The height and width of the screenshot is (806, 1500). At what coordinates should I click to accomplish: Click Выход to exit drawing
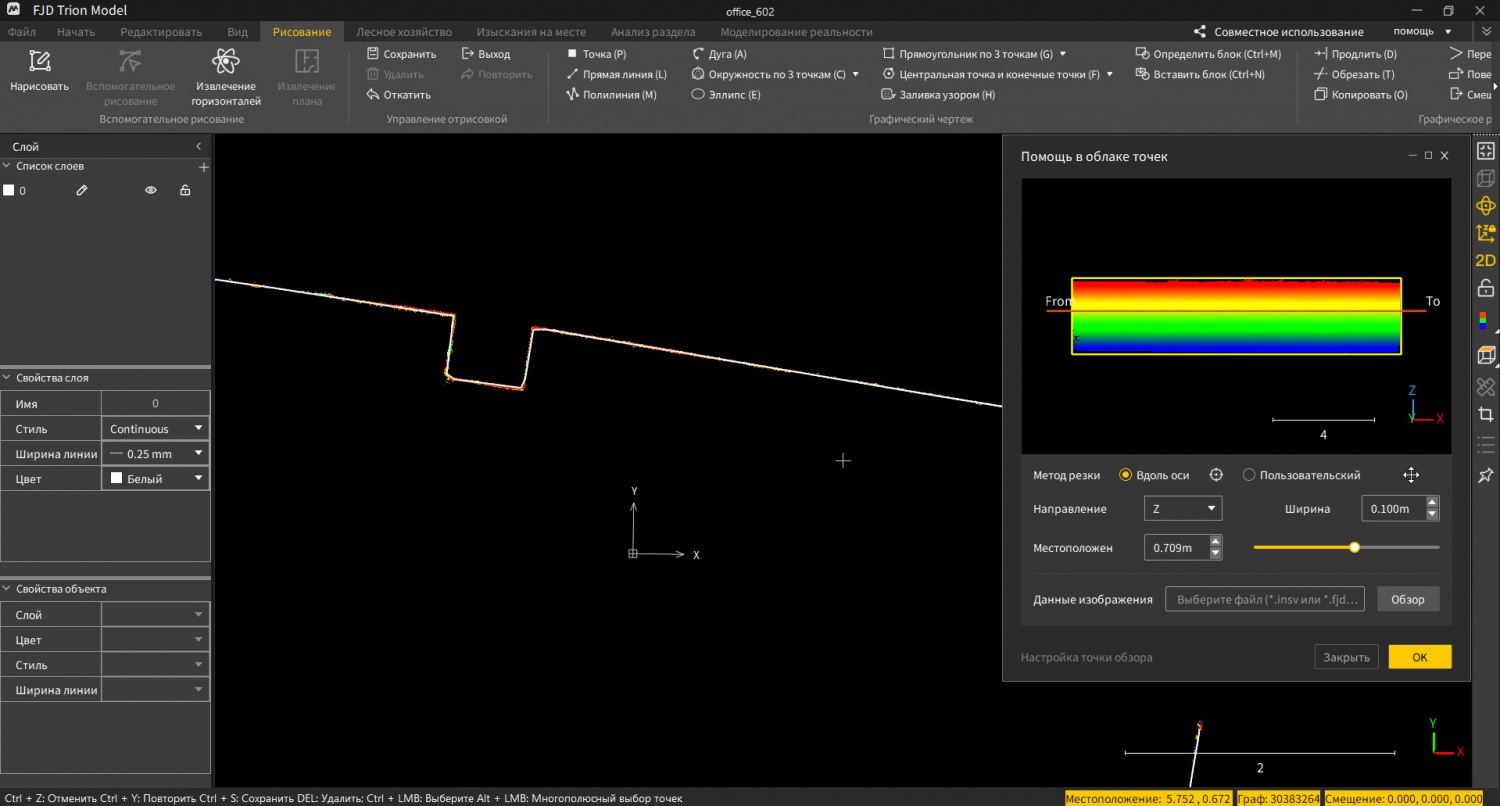coord(486,54)
